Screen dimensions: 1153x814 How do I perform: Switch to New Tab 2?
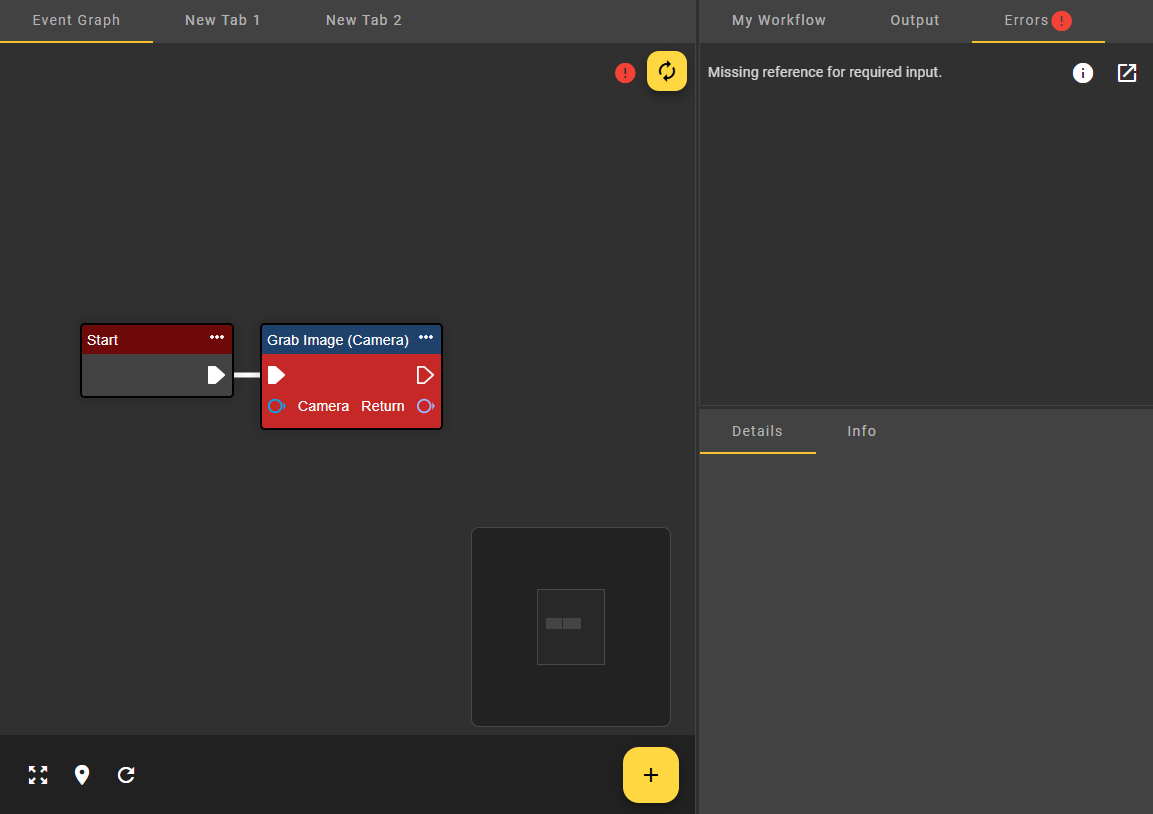tap(364, 20)
